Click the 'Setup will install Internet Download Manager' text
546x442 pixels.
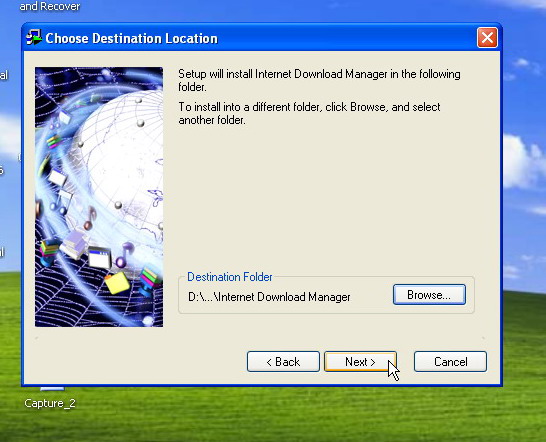click(x=319, y=80)
